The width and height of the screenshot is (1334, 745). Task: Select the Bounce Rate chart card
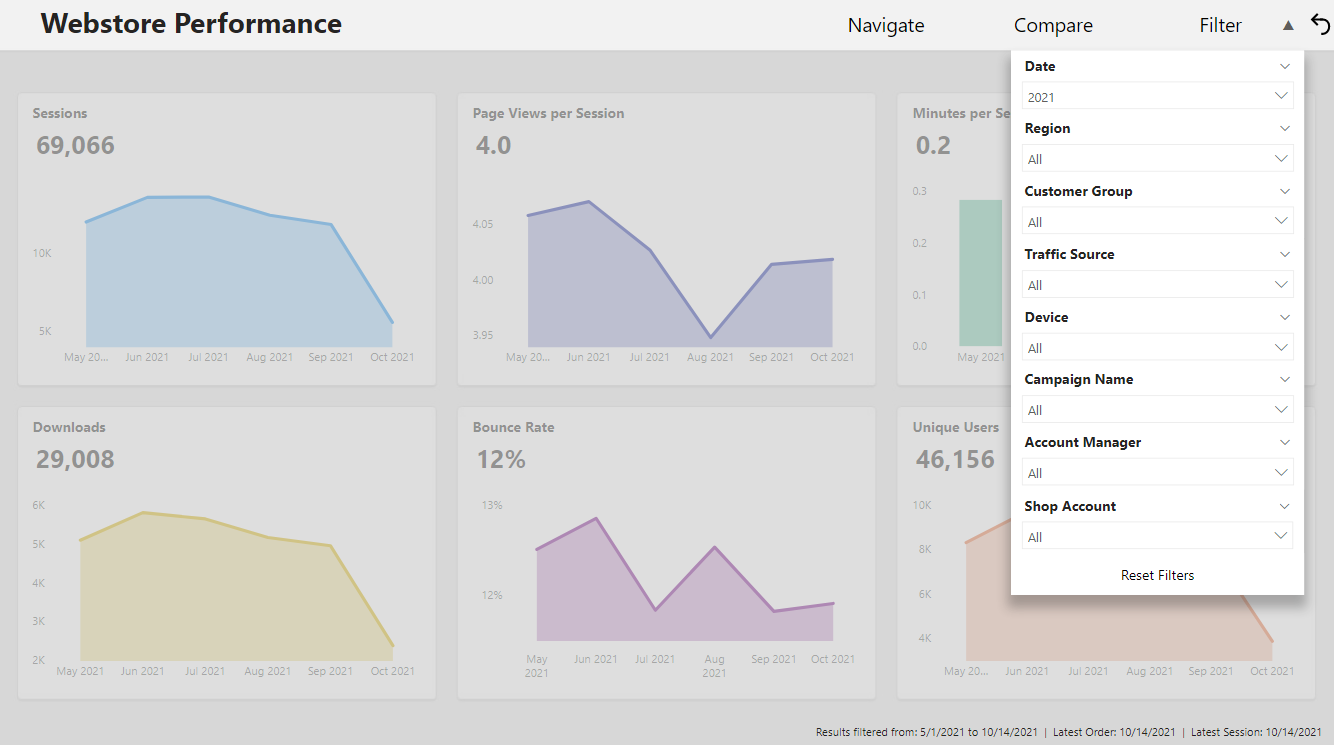coord(666,553)
